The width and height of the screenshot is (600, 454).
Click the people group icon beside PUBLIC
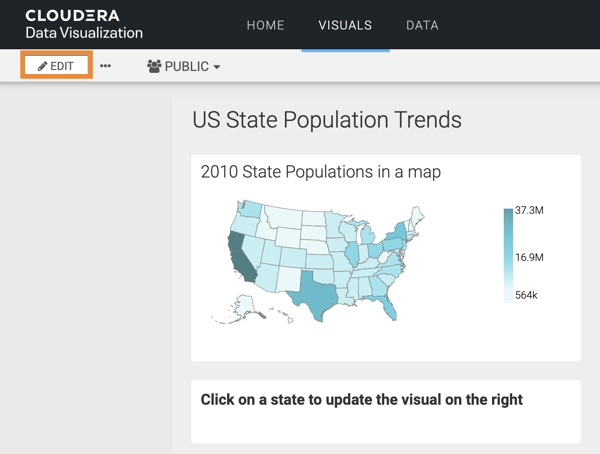[154, 66]
